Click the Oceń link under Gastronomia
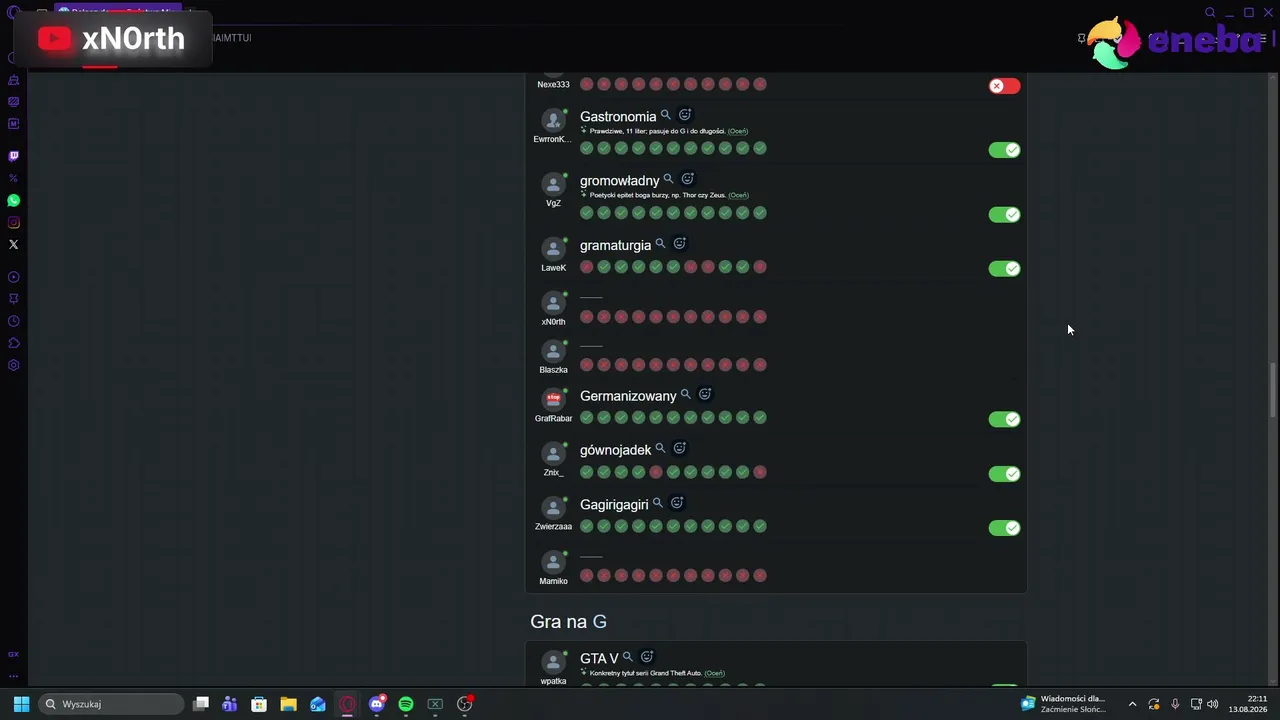The width and height of the screenshot is (1280, 720). pyautogui.click(x=738, y=131)
